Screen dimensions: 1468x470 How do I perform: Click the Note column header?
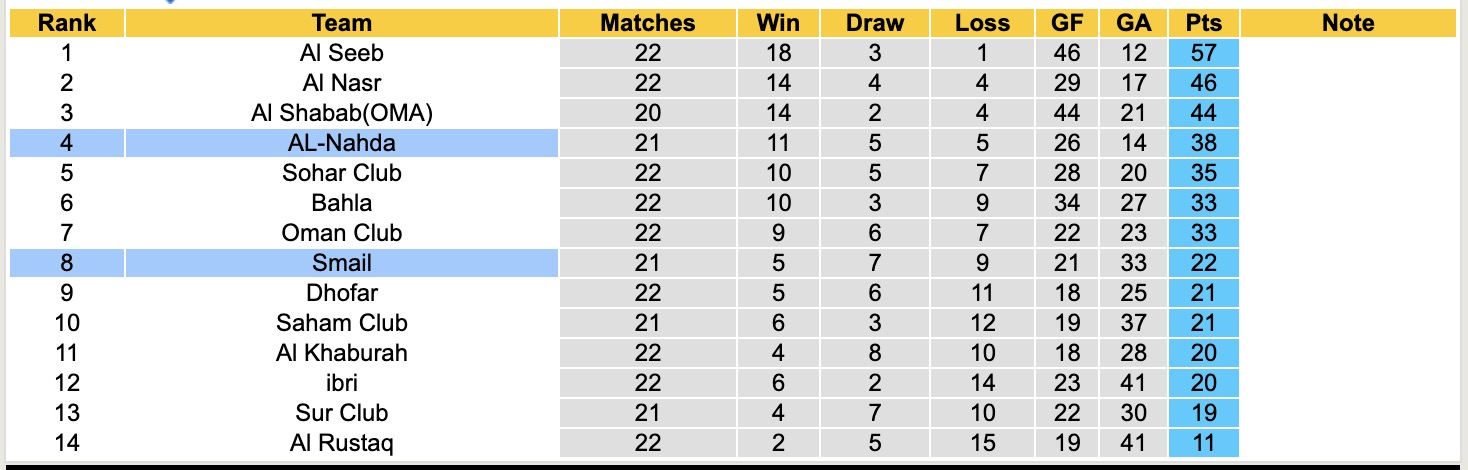coord(1347,23)
